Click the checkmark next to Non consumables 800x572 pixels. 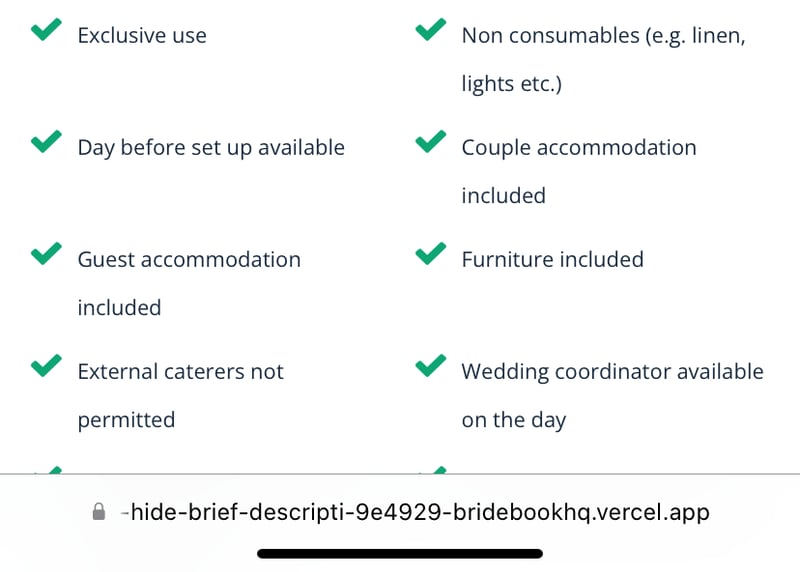430,31
